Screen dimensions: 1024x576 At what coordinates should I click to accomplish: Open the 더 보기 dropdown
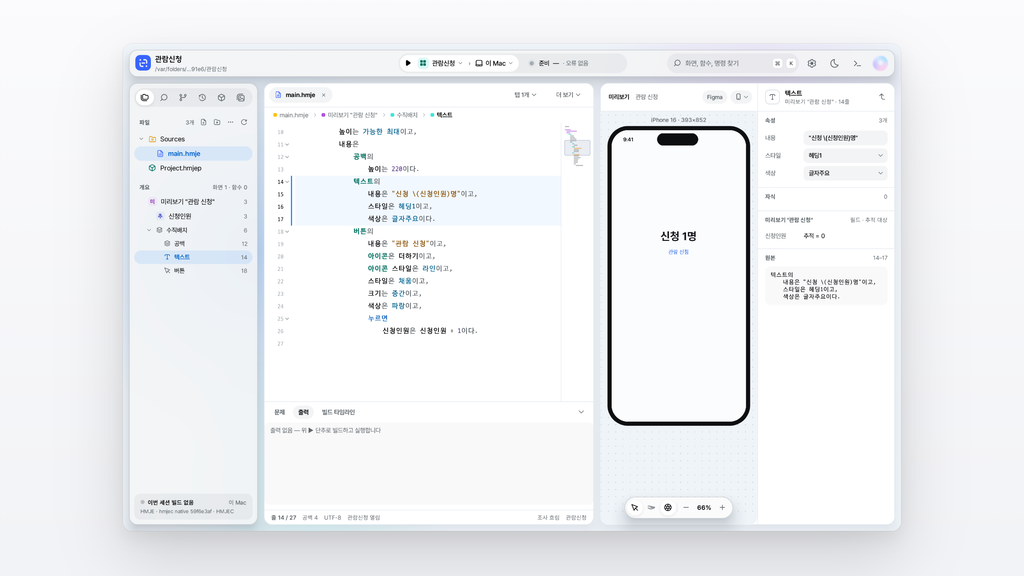click(x=568, y=95)
